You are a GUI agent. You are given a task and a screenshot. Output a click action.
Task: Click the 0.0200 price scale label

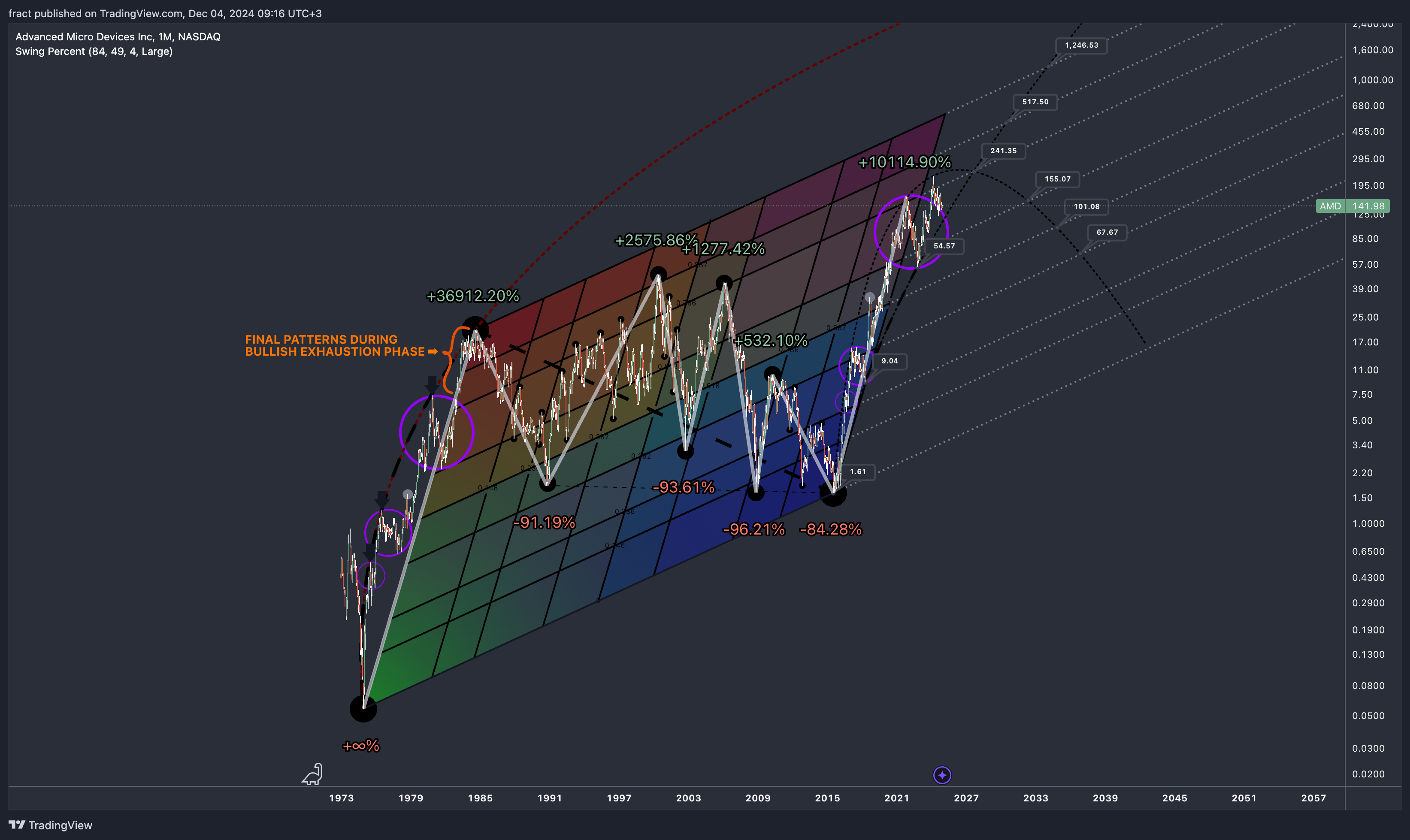pos(1368,774)
